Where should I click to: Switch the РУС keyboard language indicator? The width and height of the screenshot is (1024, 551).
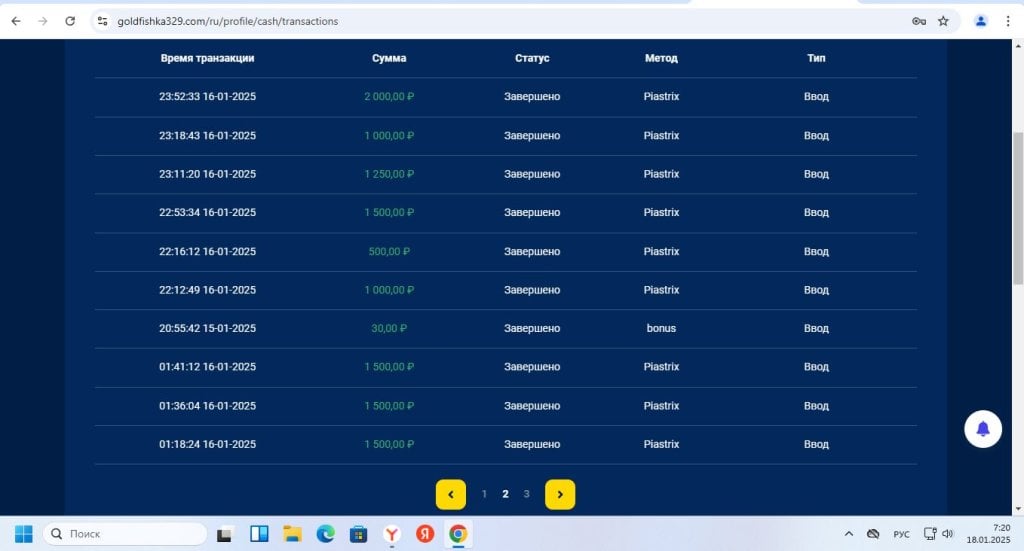(x=901, y=534)
